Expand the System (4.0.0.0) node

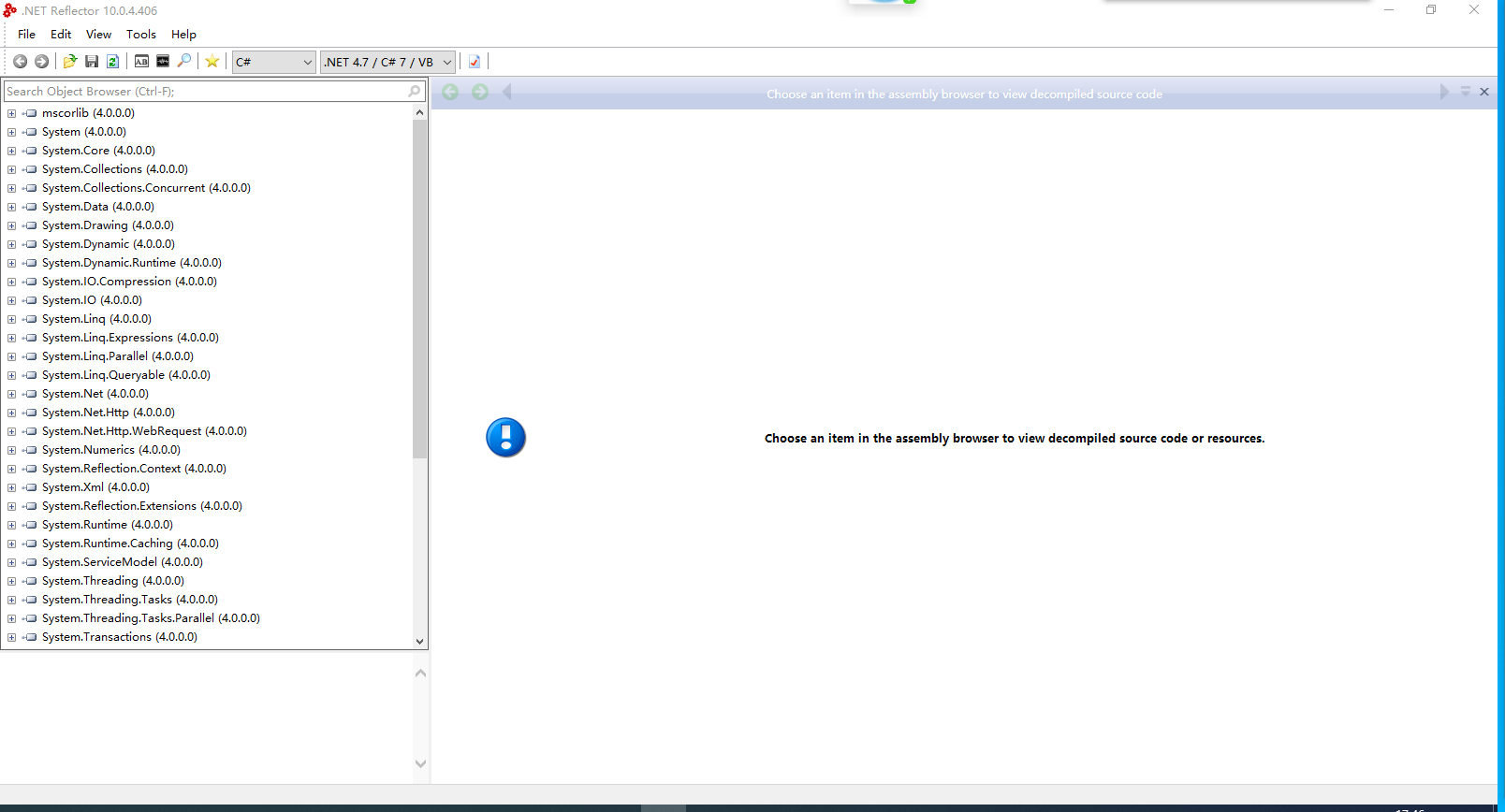(x=11, y=132)
